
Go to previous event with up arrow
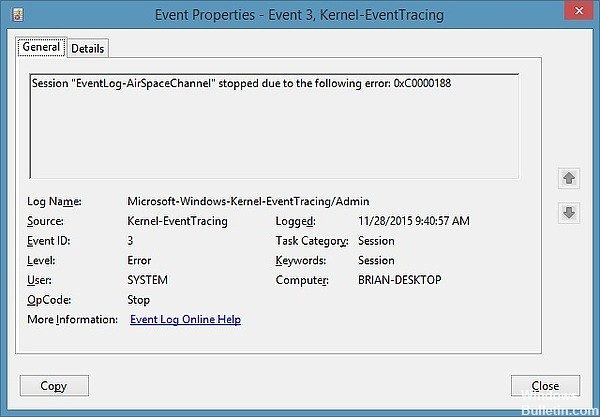point(569,178)
